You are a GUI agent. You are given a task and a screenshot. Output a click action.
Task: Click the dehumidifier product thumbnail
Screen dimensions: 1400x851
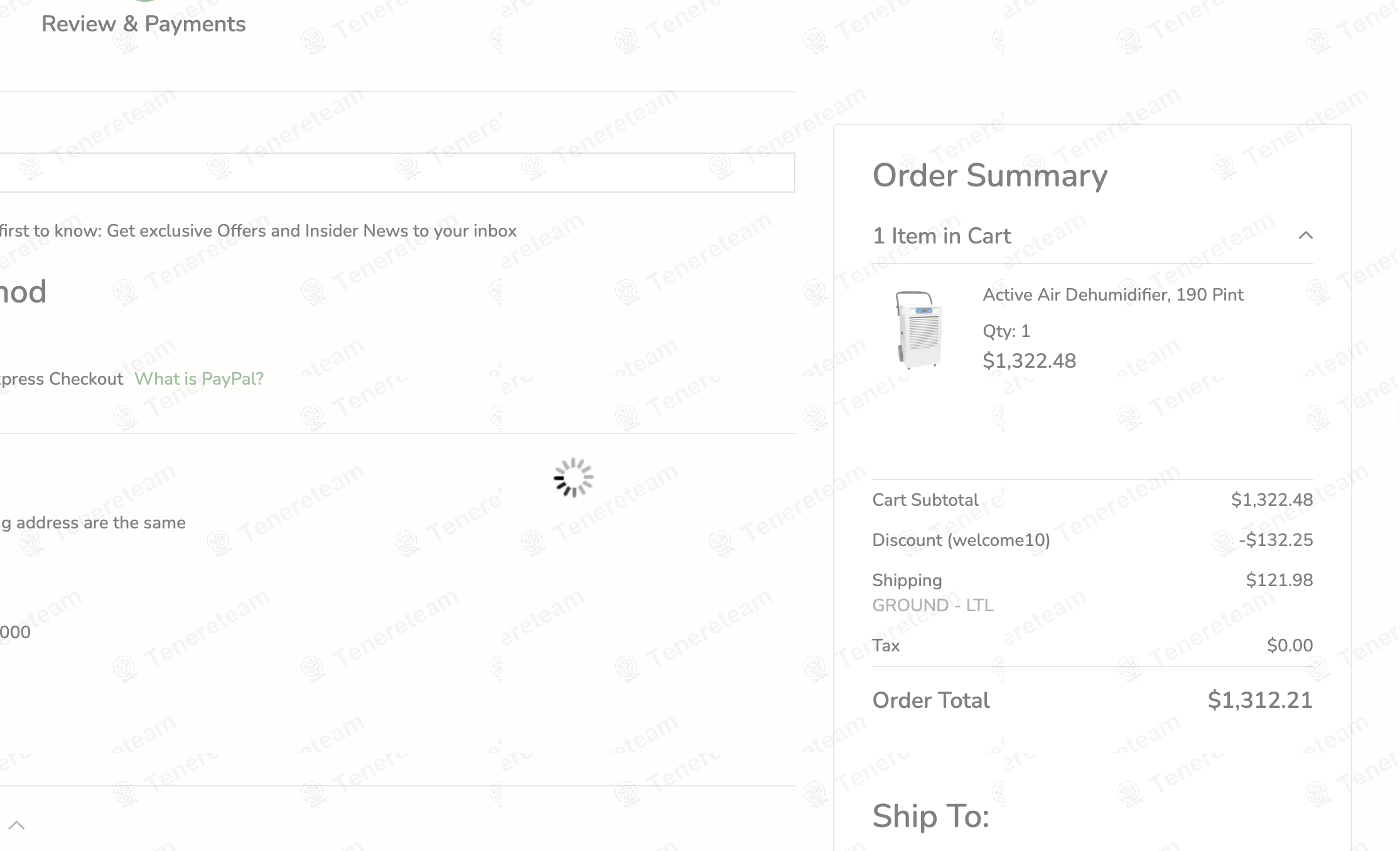[x=918, y=329]
